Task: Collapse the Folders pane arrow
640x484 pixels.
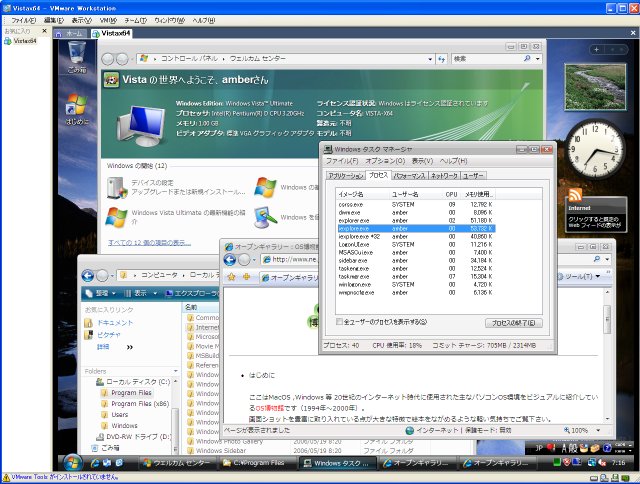Action: pyautogui.click(x=176, y=371)
